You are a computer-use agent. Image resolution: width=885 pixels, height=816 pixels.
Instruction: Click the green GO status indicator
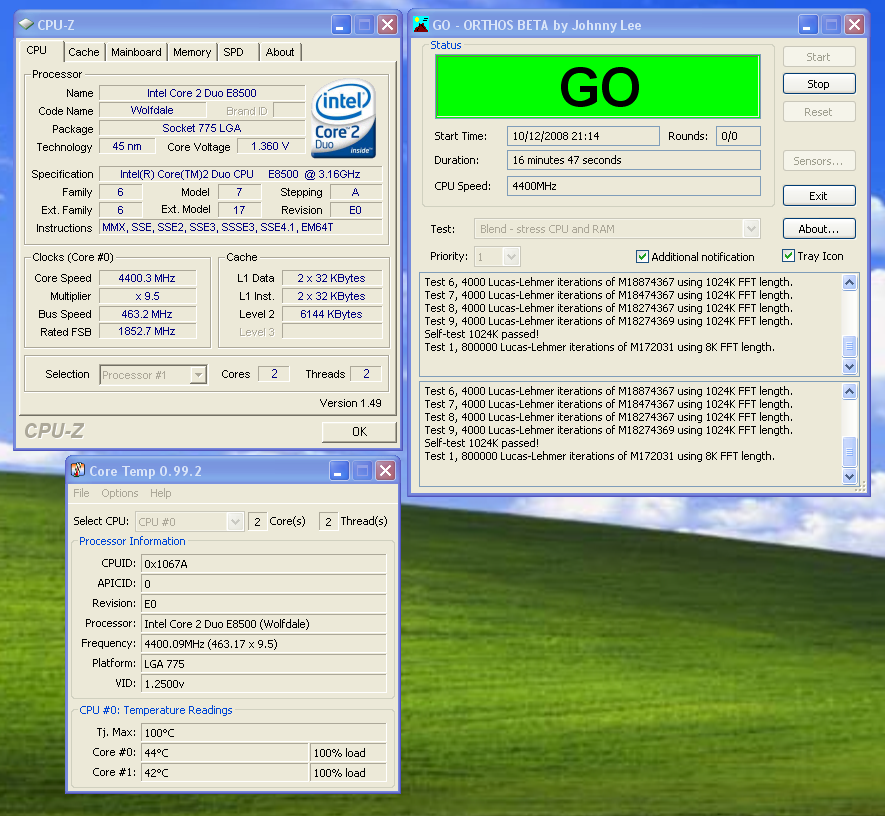point(598,87)
